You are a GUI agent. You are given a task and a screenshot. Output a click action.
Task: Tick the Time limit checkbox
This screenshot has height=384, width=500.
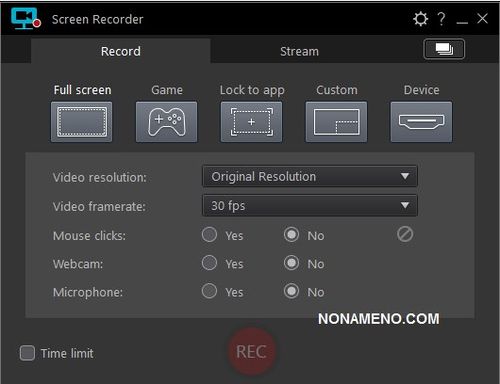click(27, 353)
